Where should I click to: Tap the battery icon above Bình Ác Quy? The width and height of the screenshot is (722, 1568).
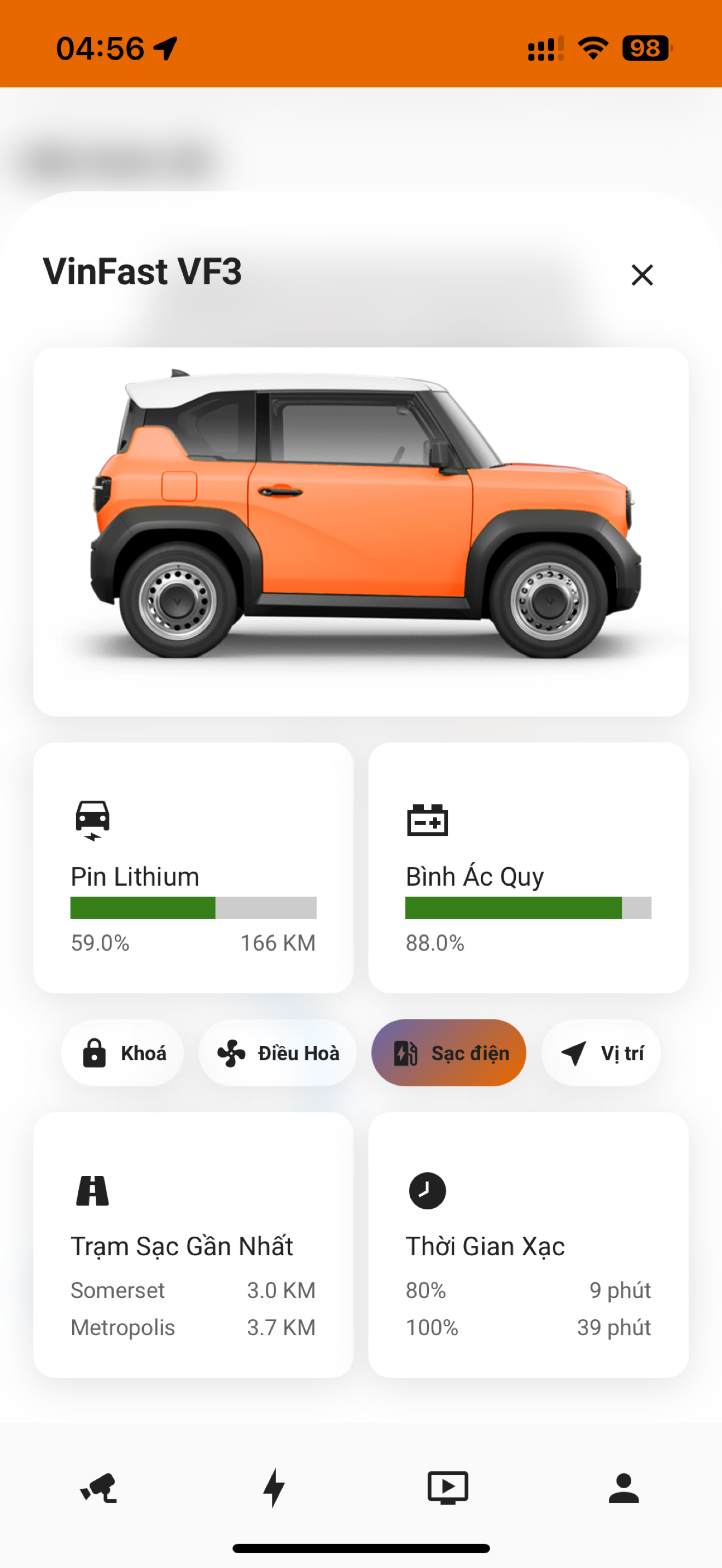(427, 820)
